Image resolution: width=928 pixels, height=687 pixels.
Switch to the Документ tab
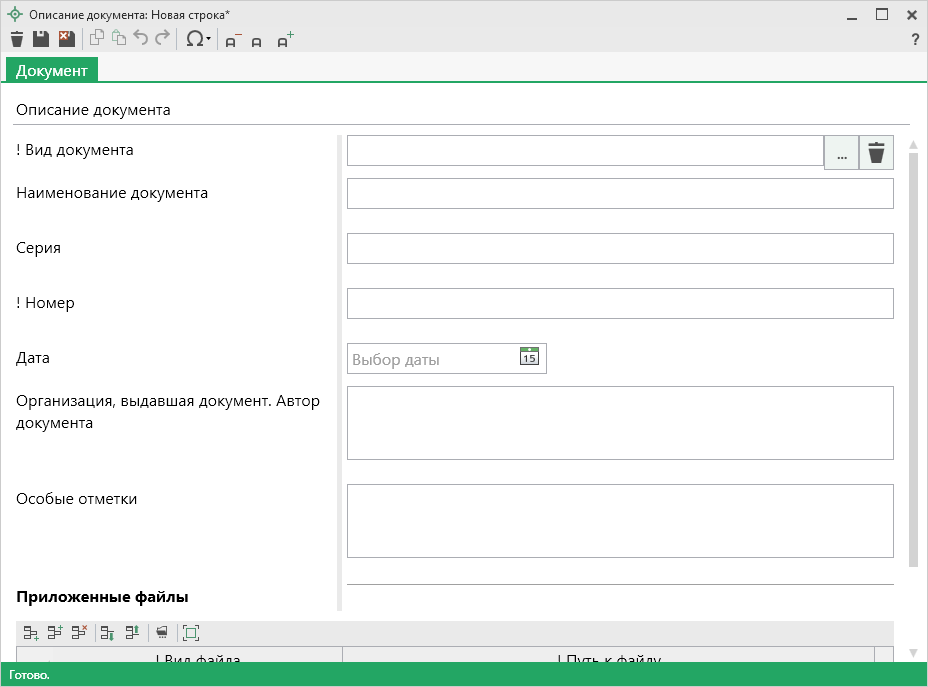pos(52,70)
